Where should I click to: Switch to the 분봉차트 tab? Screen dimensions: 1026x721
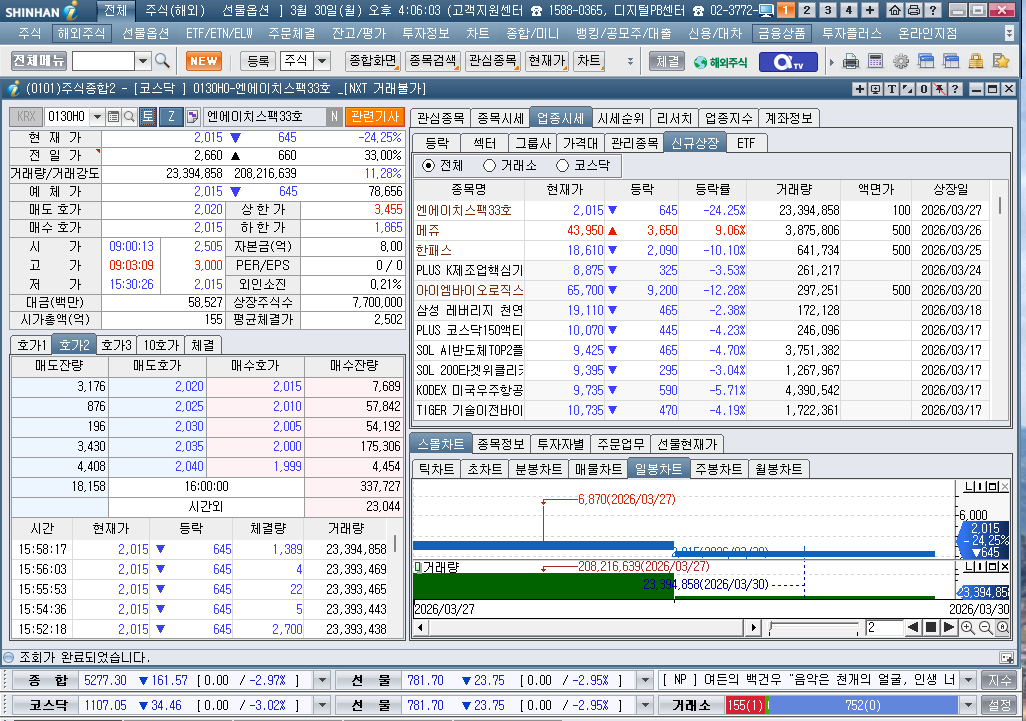(539, 469)
